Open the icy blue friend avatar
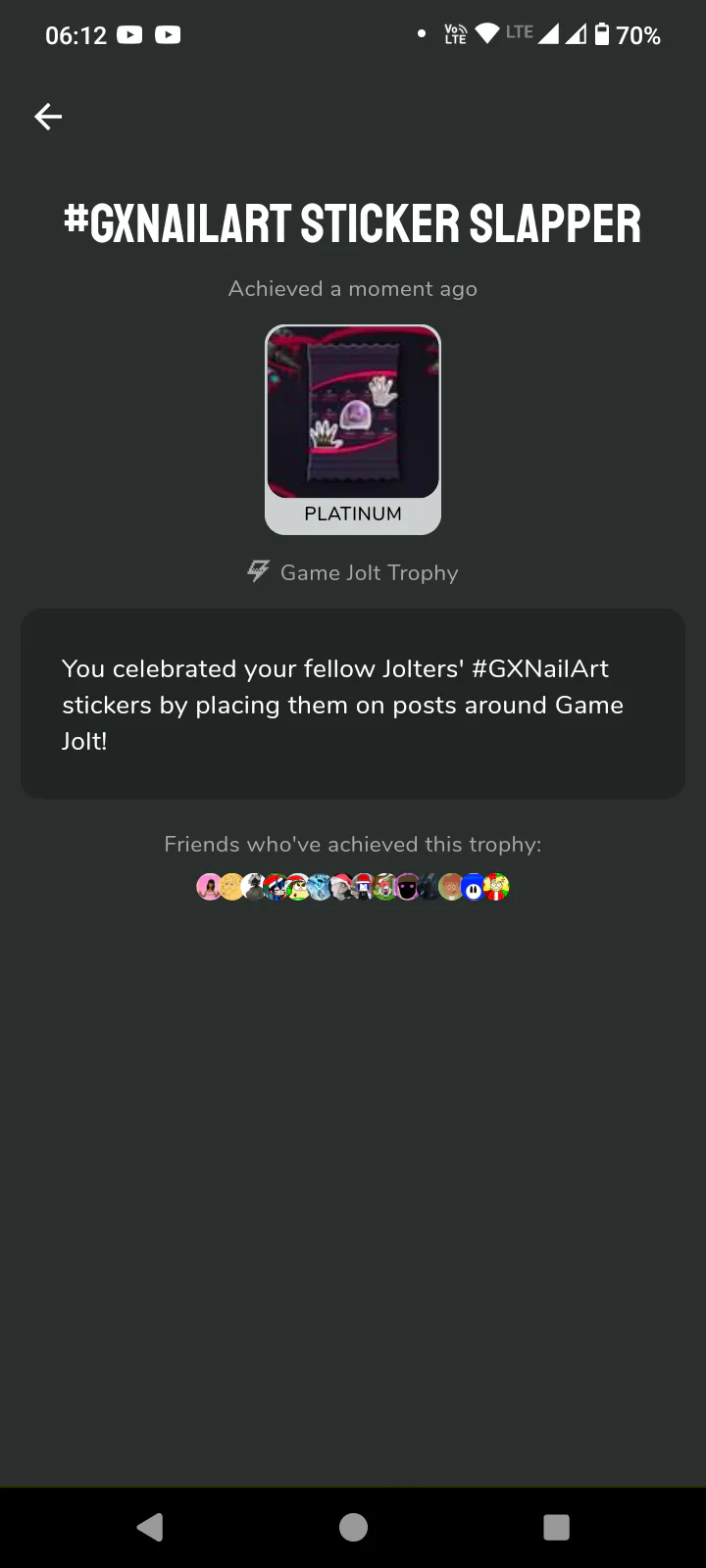This screenshot has width=706, height=1568. click(x=319, y=887)
